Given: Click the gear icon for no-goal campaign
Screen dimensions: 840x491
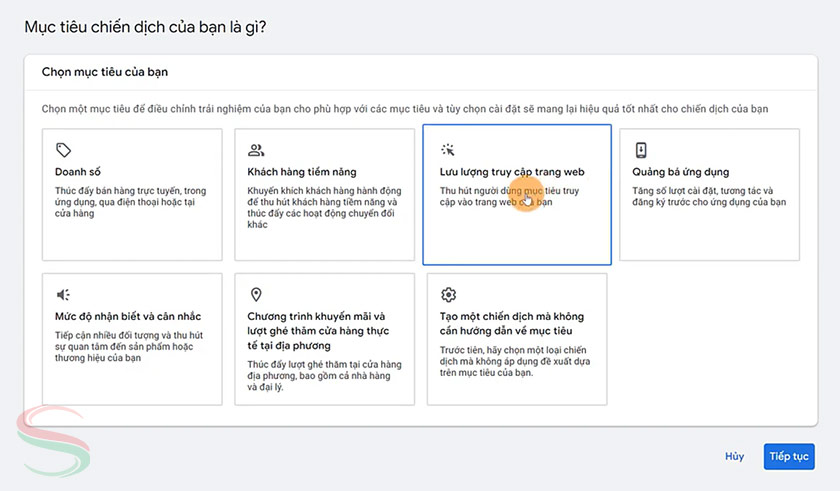Looking at the screenshot, I should click(x=449, y=294).
